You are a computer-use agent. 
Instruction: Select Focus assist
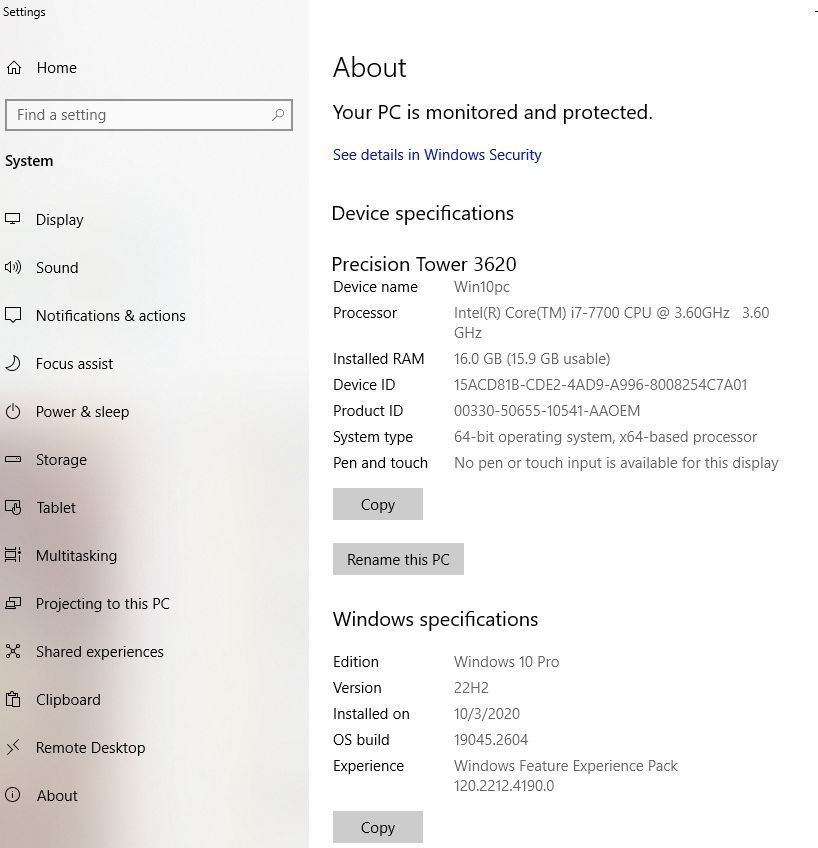[74, 364]
